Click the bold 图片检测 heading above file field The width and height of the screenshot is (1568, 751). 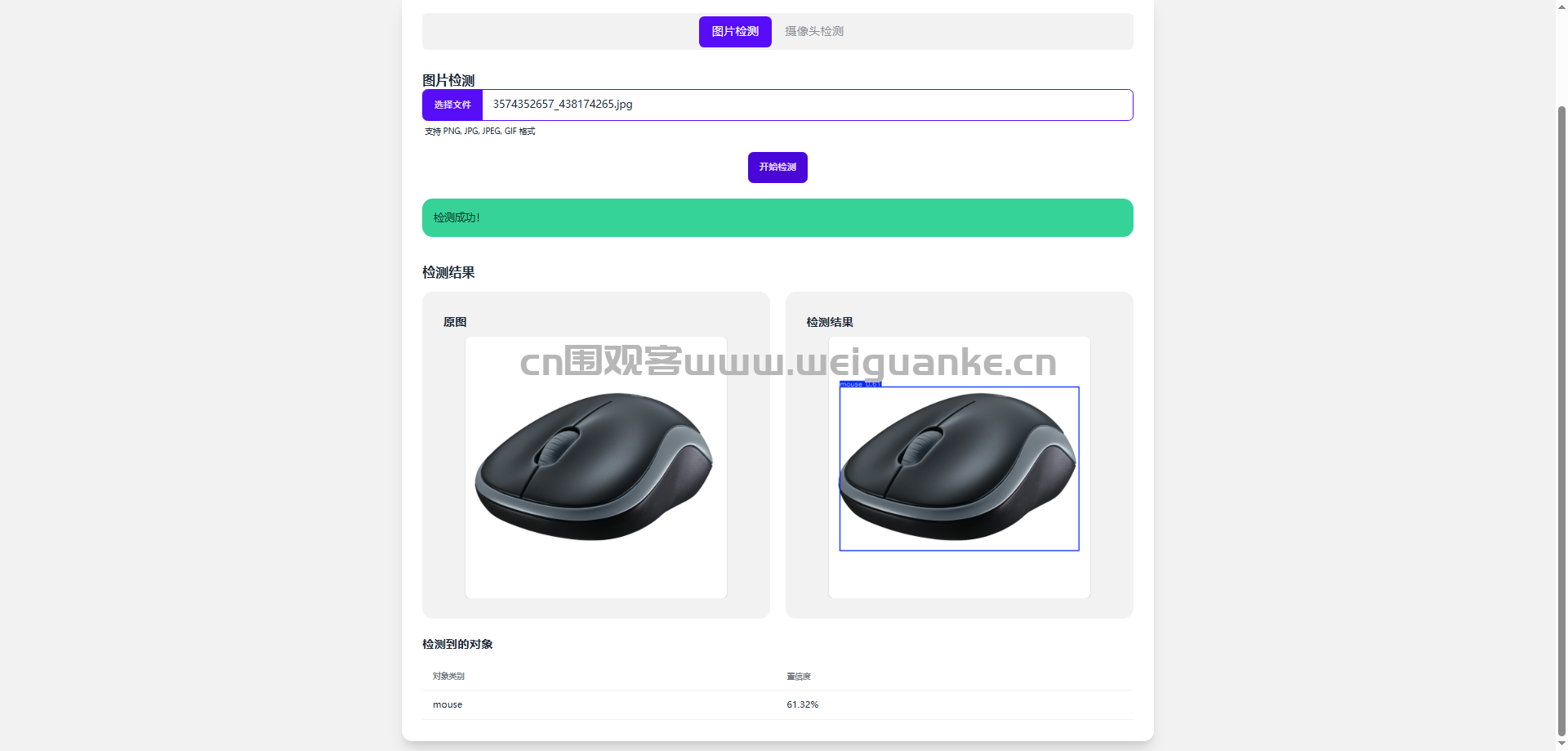click(448, 80)
